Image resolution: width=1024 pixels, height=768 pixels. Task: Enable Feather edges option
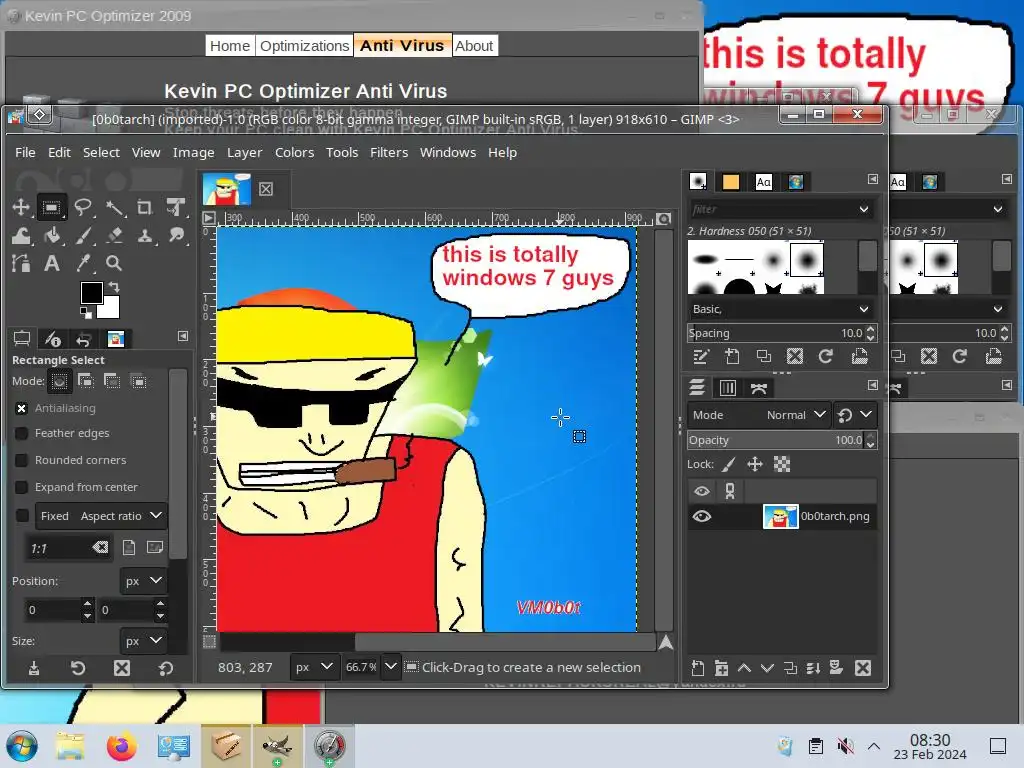22,433
